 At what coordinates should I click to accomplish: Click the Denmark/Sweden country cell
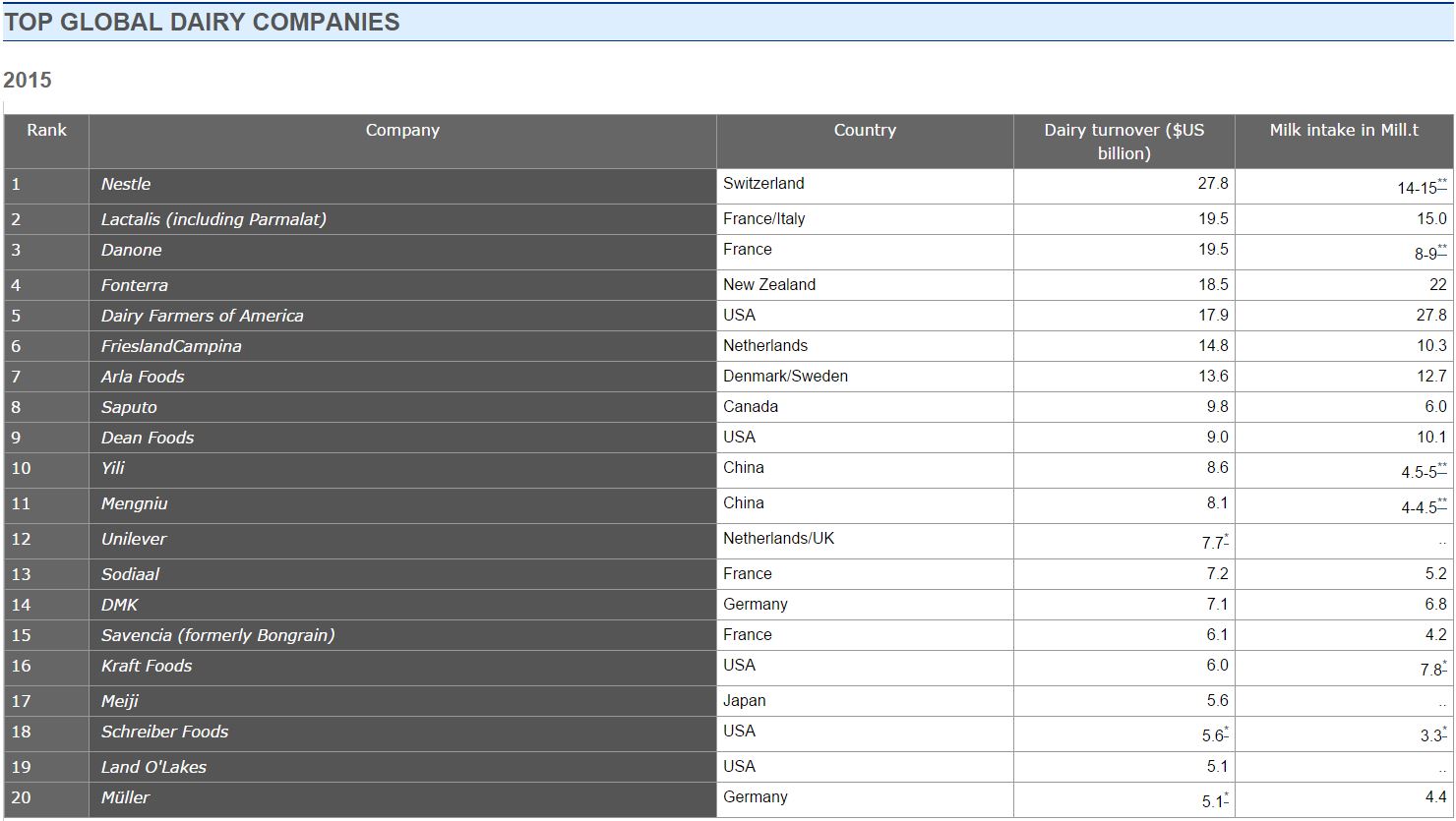click(x=865, y=378)
